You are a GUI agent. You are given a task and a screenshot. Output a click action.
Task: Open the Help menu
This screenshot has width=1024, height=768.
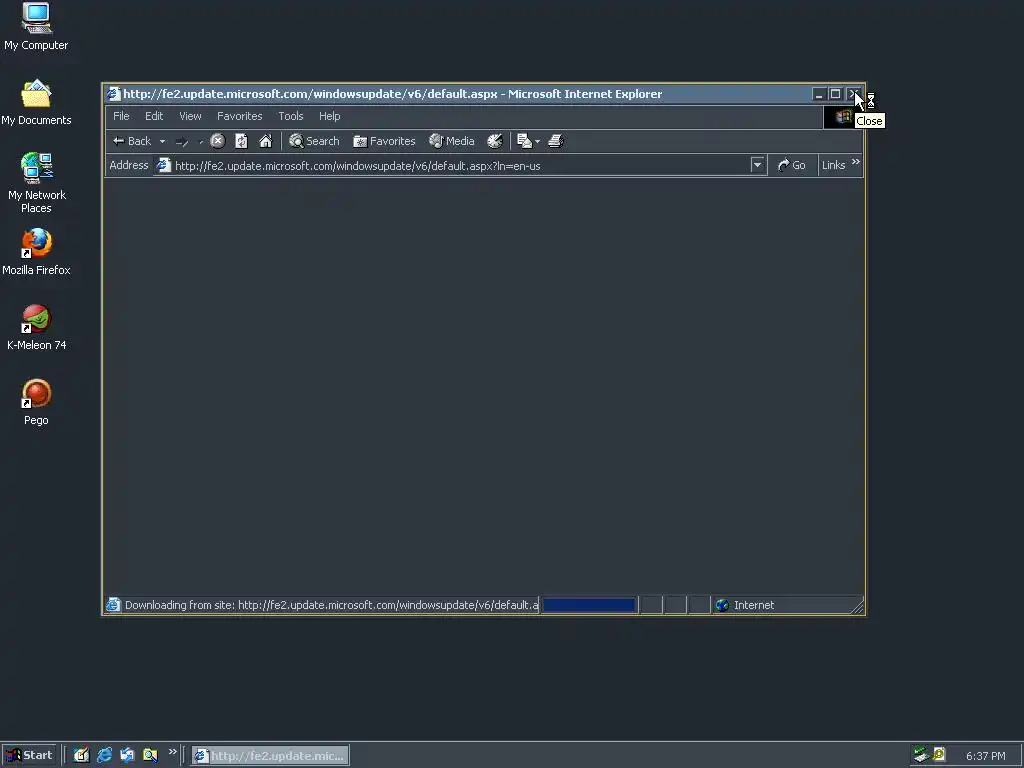329,116
